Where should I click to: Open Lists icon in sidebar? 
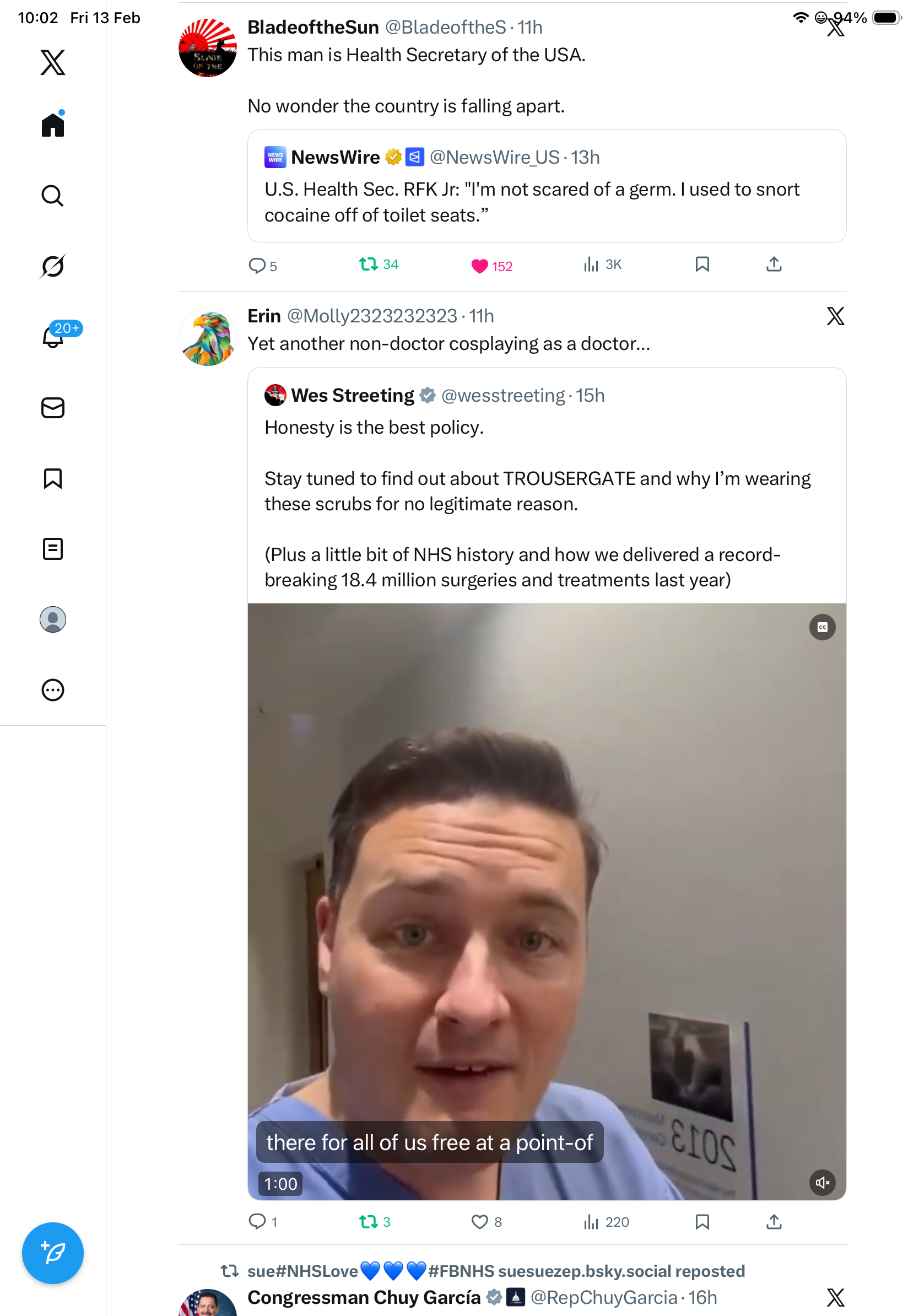pyautogui.click(x=53, y=548)
